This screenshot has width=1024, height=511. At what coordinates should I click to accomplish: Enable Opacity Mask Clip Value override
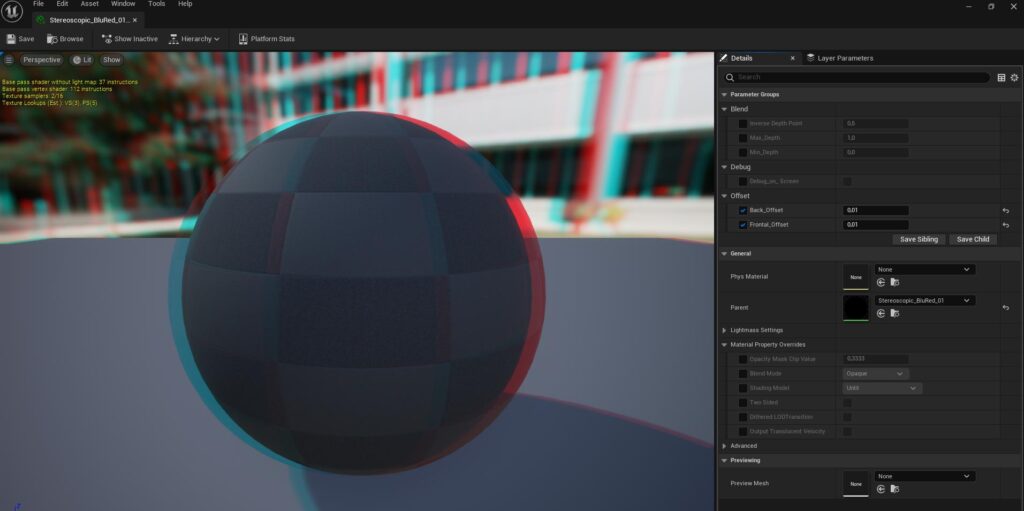743,359
